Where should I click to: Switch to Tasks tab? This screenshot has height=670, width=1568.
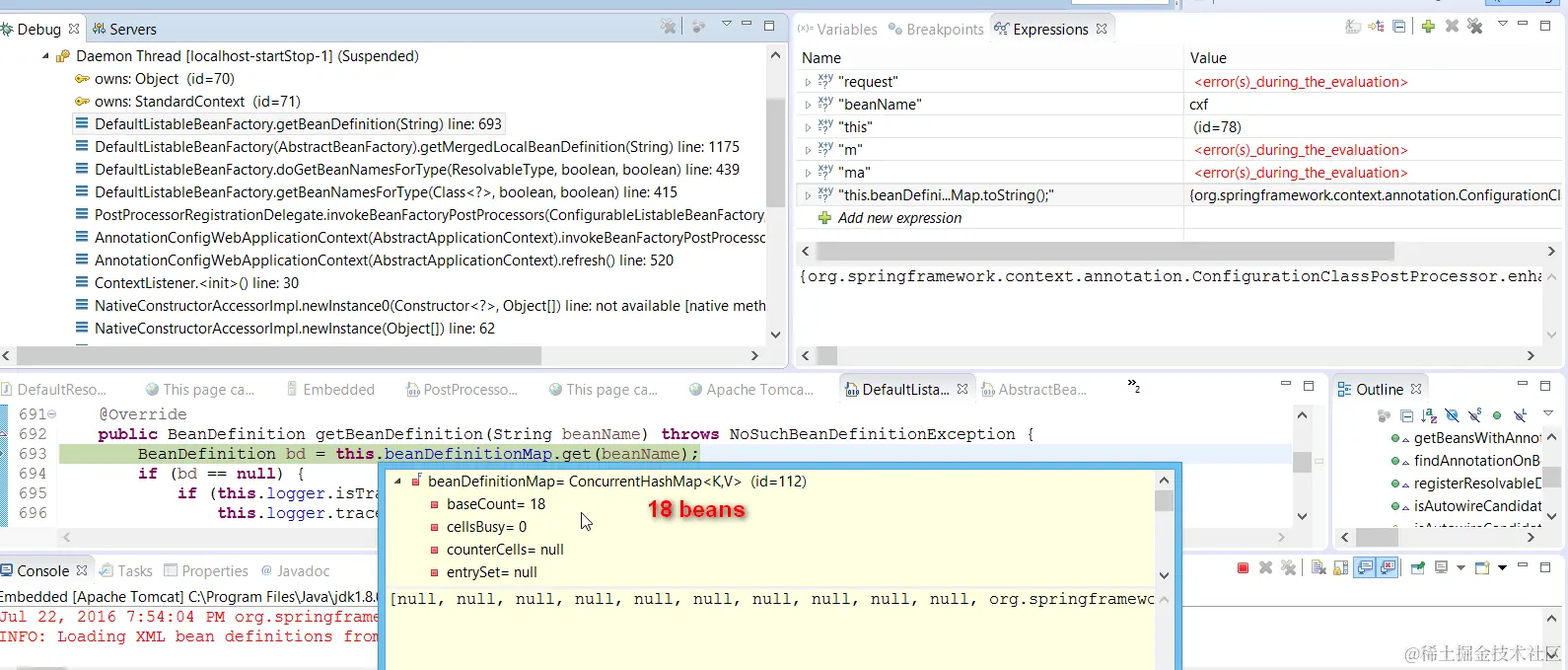point(126,571)
